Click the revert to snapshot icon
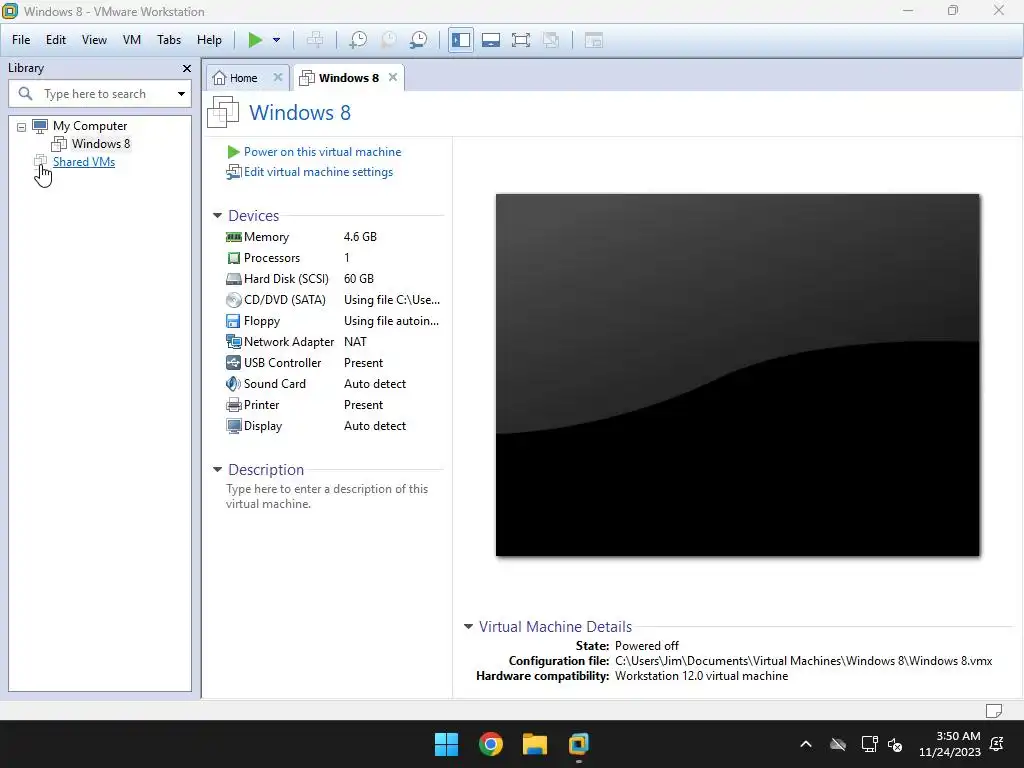Viewport: 1024px width, 768px height. pos(389,40)
